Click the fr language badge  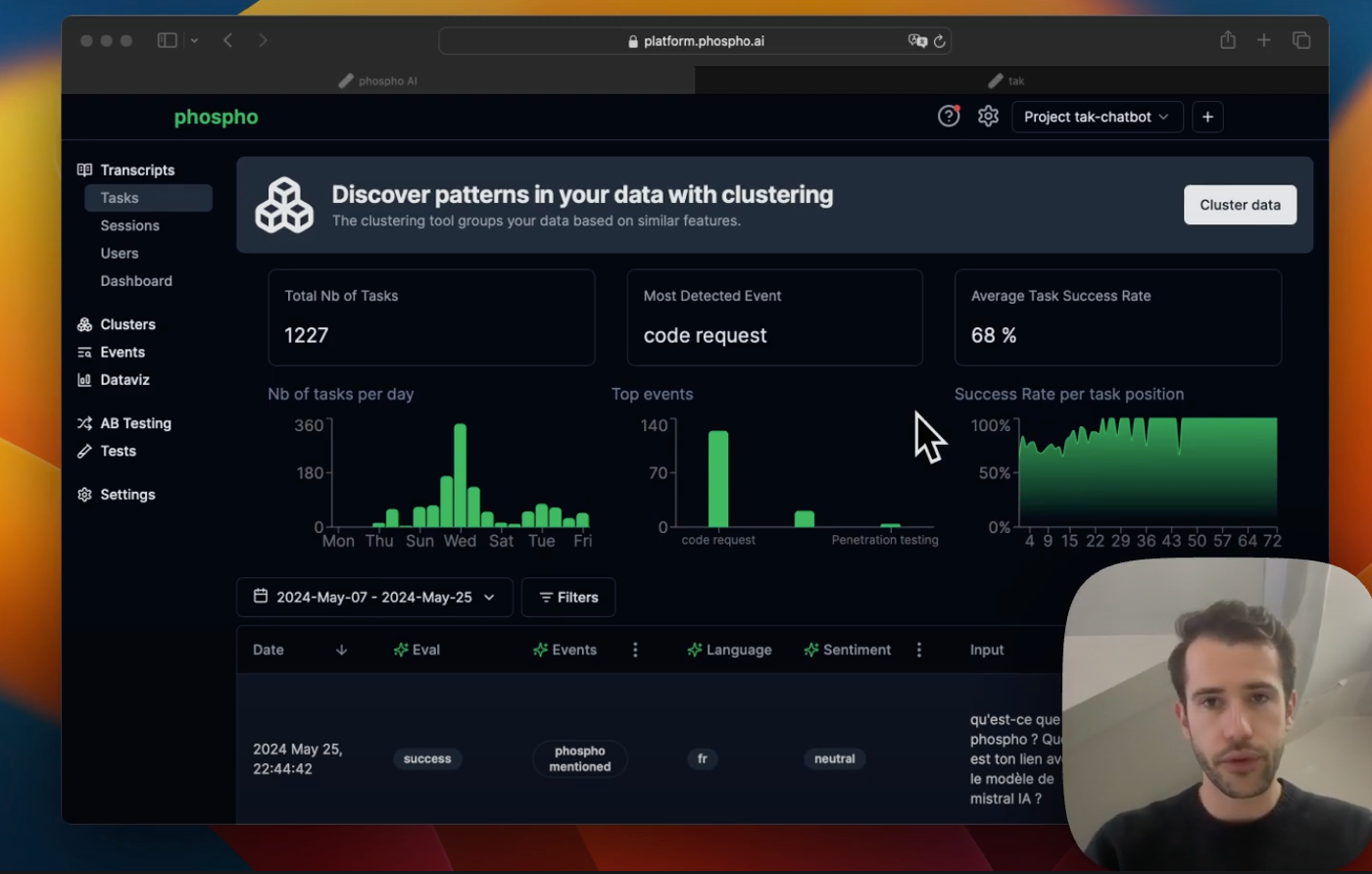[x=703, y=758]
